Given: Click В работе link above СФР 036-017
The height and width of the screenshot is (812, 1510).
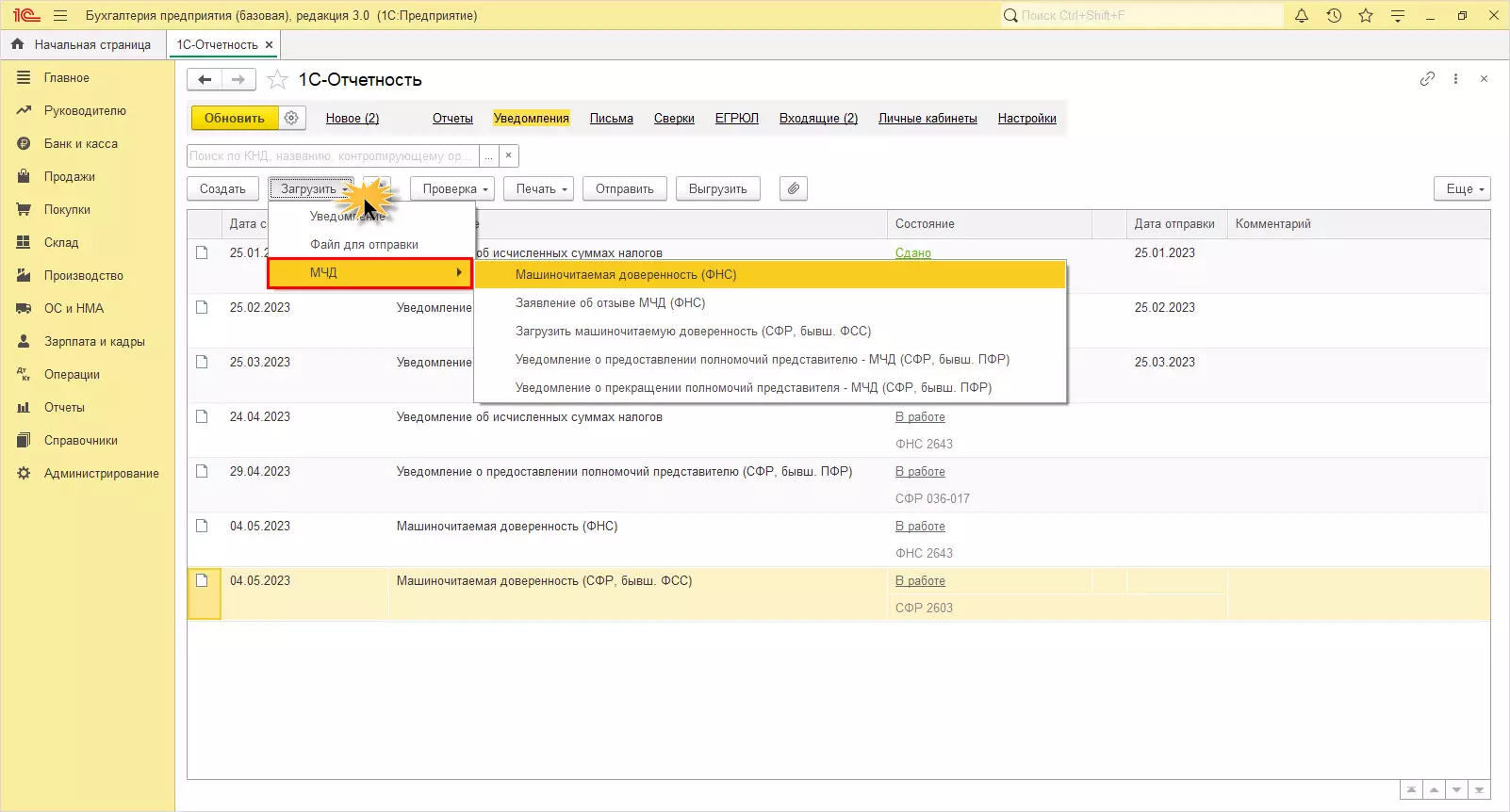Looking at the screenshot, I should (920, 472).
